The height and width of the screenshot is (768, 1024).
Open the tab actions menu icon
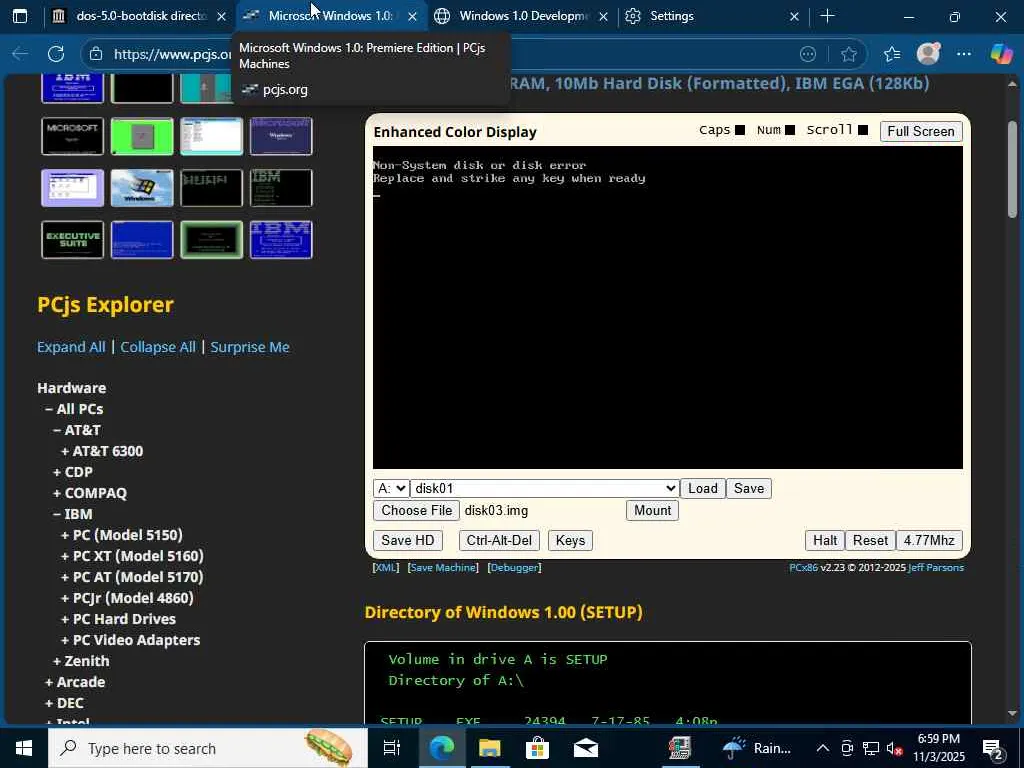pos(20,16)
